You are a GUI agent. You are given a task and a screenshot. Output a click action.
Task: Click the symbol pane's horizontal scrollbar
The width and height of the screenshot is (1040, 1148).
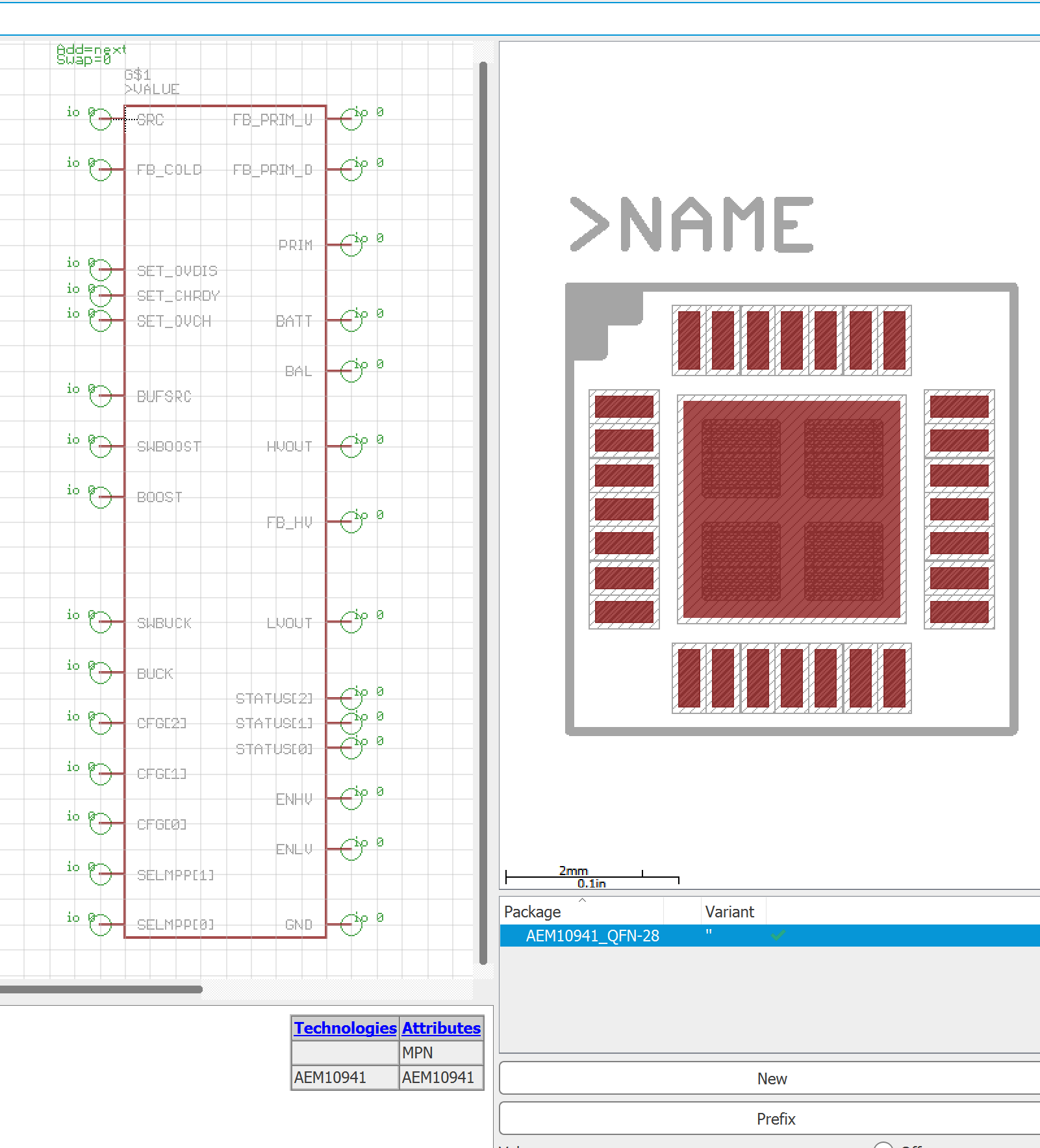[101, 989]
